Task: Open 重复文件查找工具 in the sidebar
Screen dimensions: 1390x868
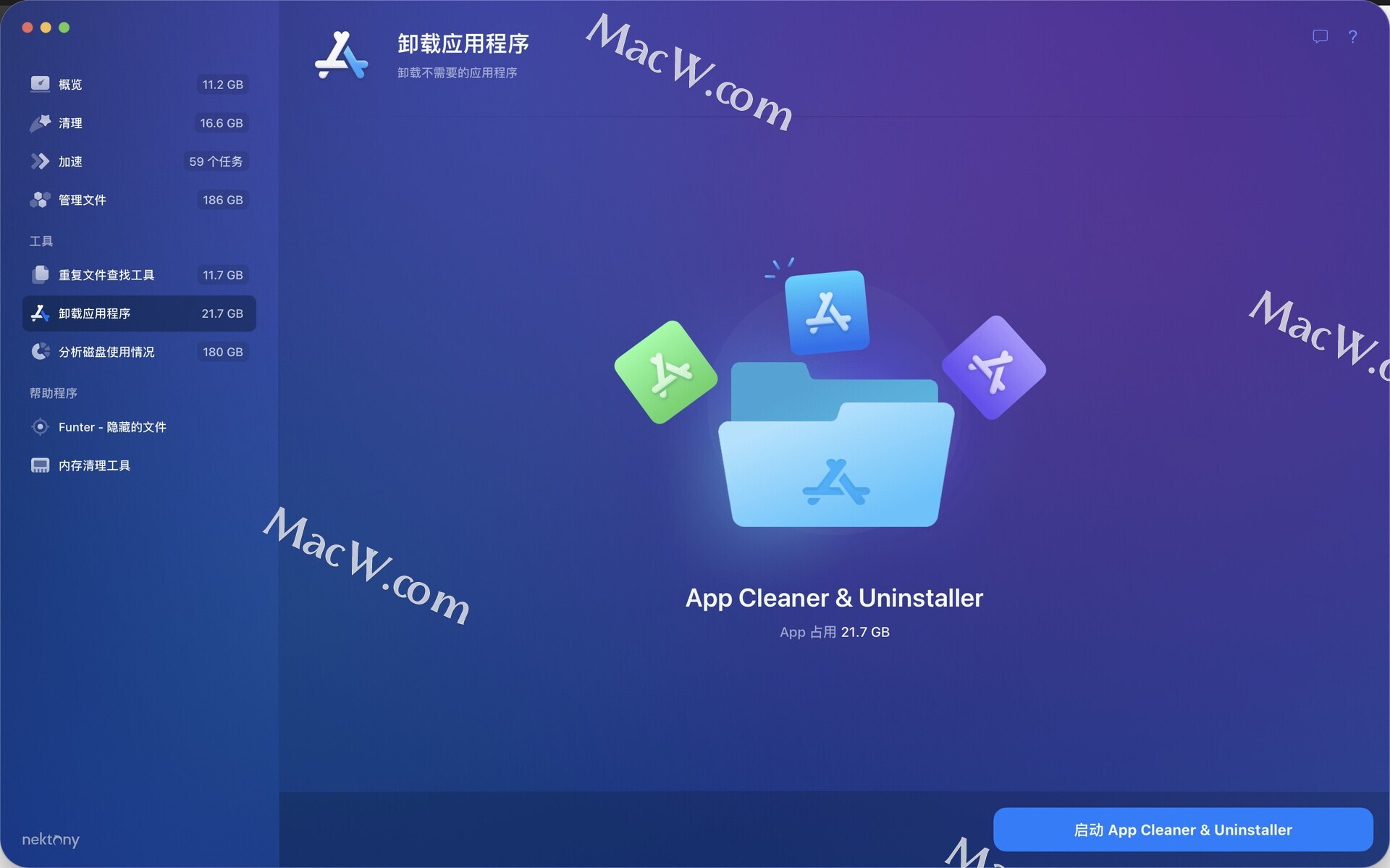Action: 139,275
